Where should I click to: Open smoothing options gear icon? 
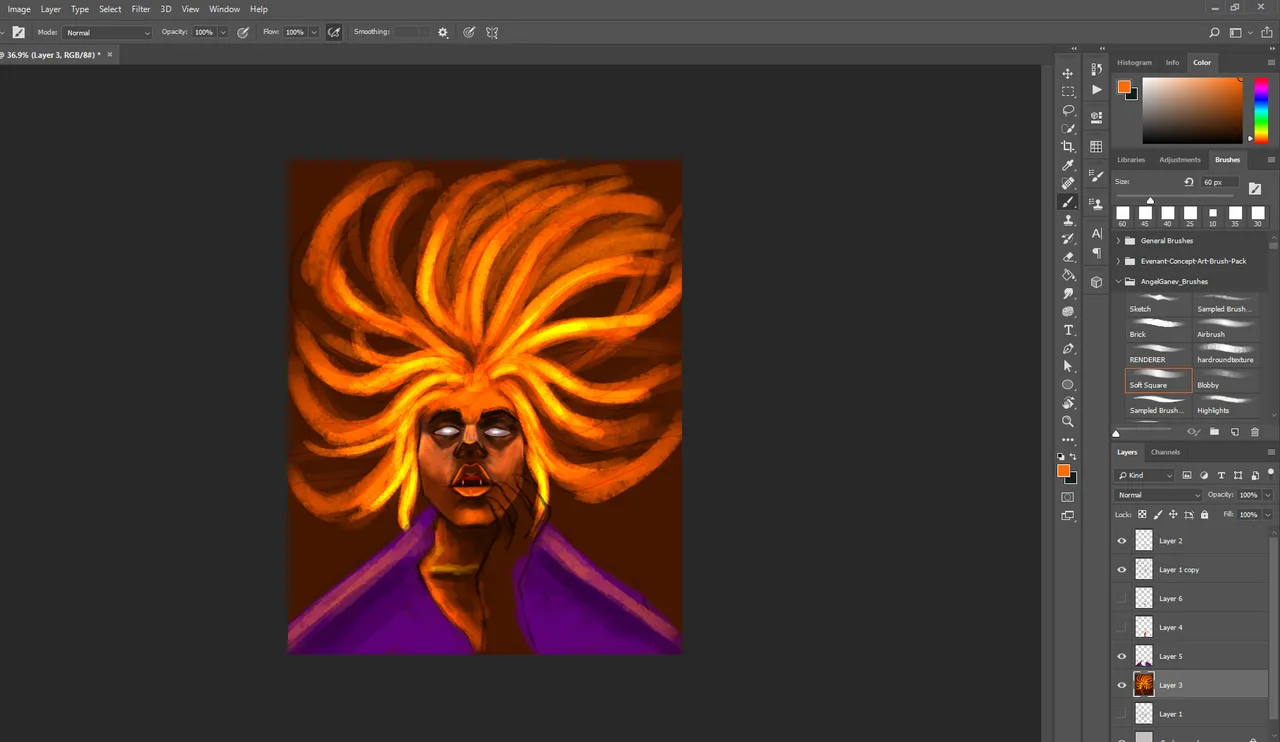point(443,32)
